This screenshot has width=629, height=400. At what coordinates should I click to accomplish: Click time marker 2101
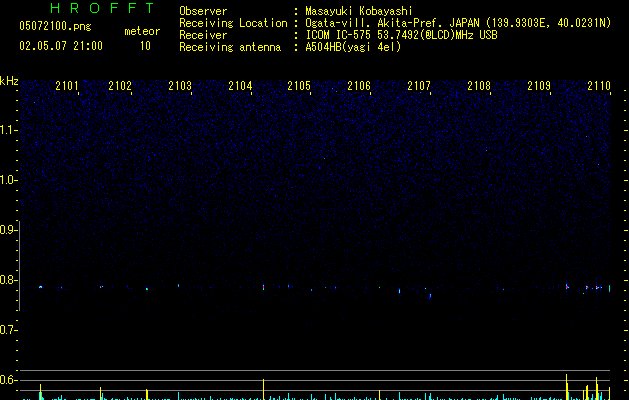tap(67, 86)
